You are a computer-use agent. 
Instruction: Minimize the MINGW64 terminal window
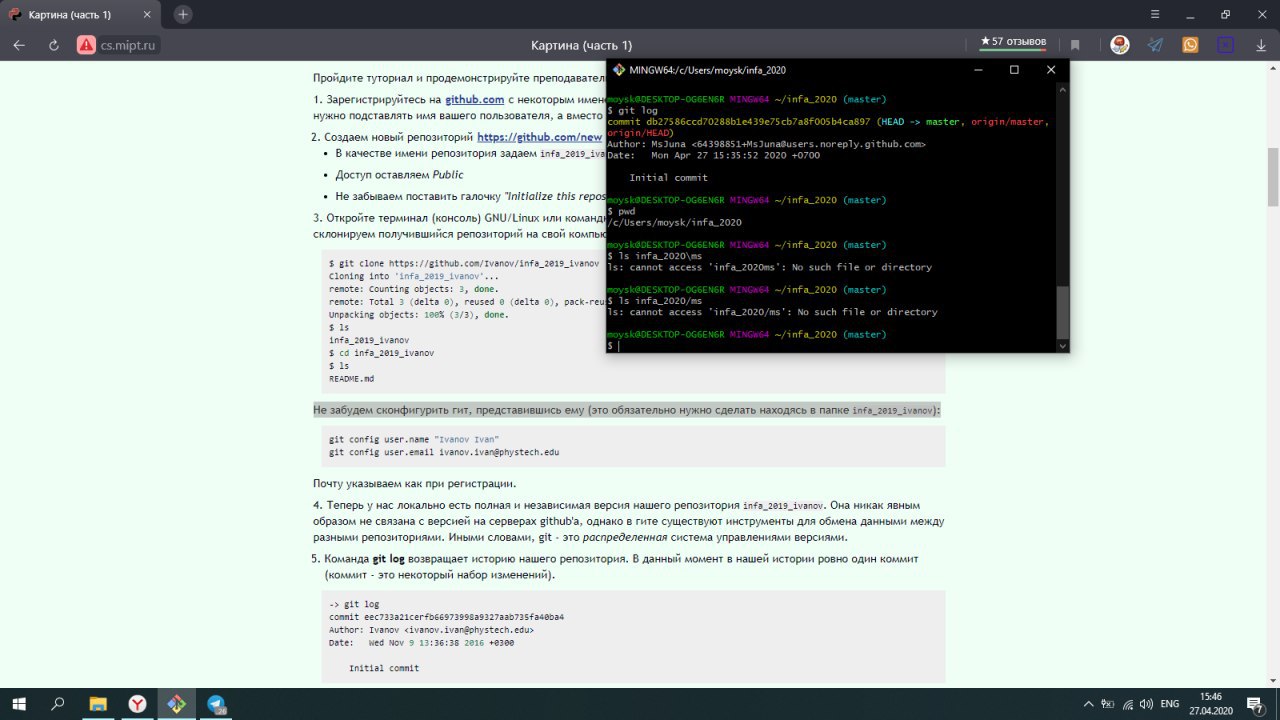(978, 70)
